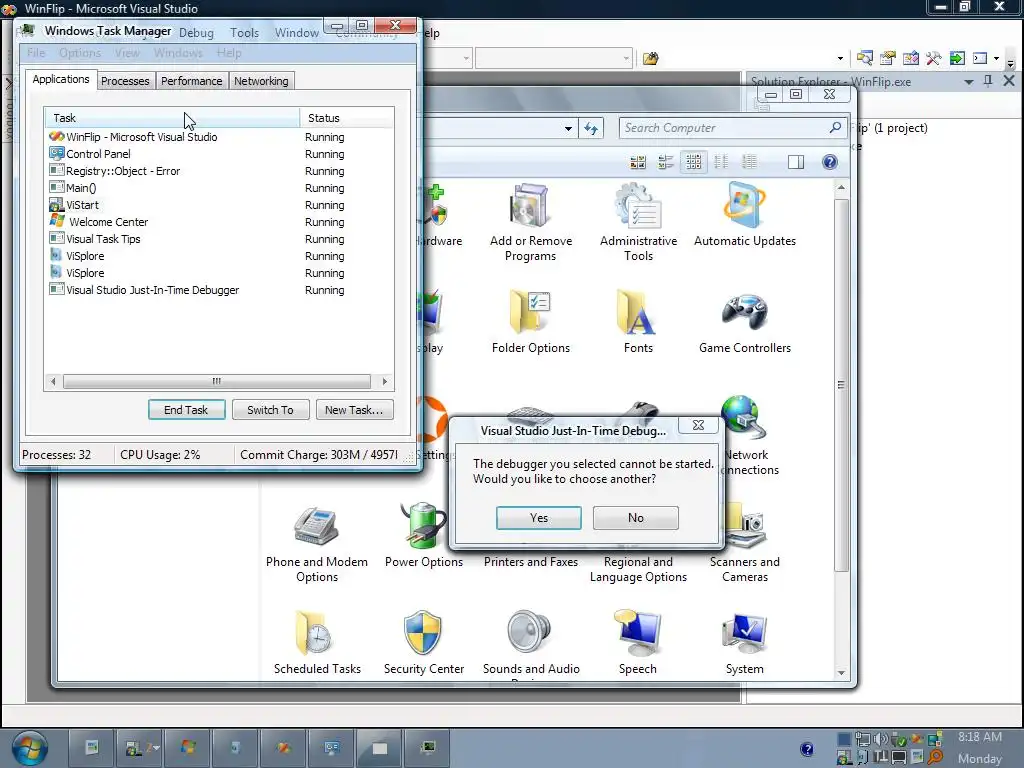
Task: Click Yes in the debugger dialog
Action: pos(539,518)
